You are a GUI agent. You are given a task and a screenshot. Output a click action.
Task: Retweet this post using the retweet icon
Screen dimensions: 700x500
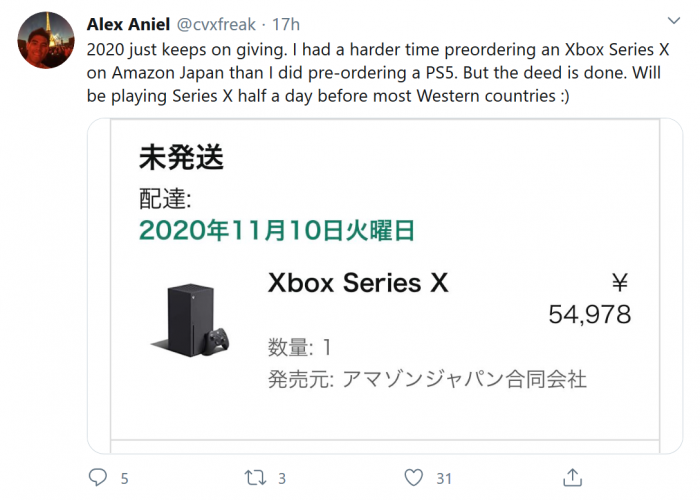(256, 477)
